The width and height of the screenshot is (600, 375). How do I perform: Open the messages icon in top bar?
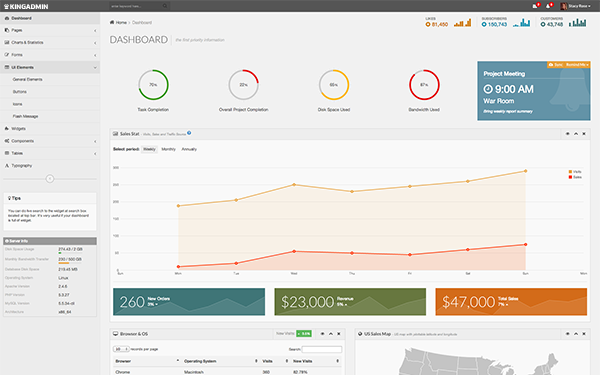[535, 6]
